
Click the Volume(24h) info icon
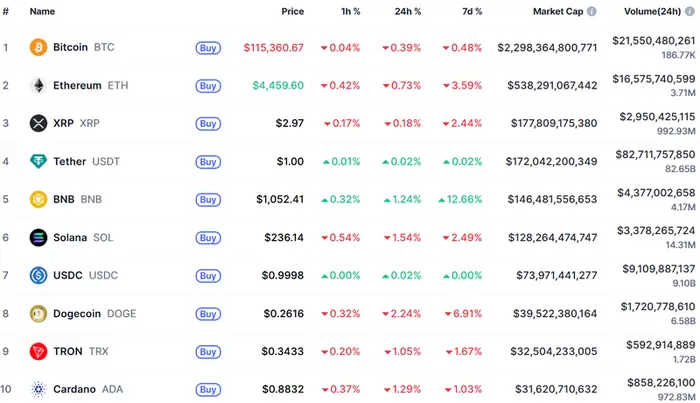(689, 12)
